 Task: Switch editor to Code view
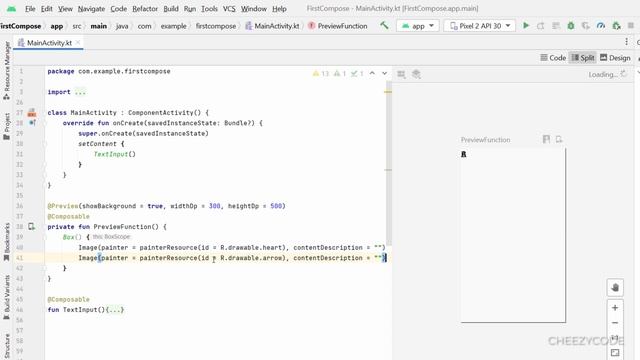click(553, 58)
